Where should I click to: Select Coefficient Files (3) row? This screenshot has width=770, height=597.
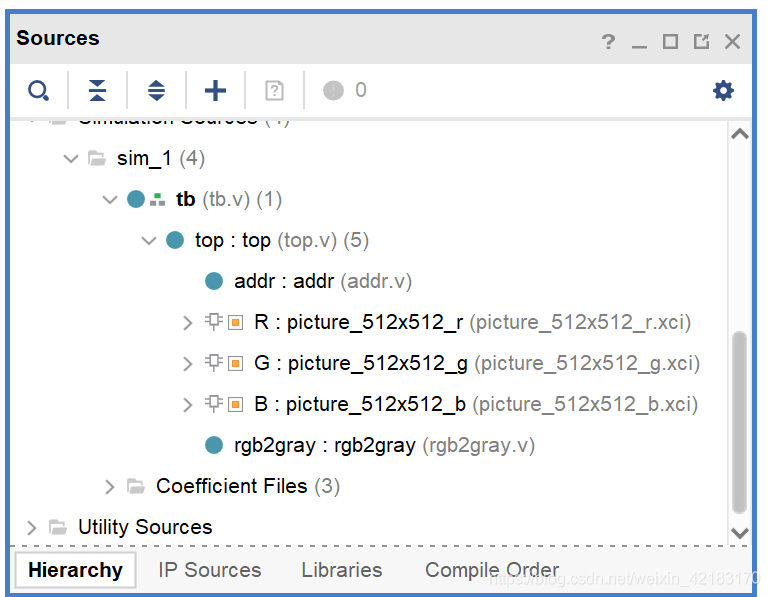click(x=248, y=486)
